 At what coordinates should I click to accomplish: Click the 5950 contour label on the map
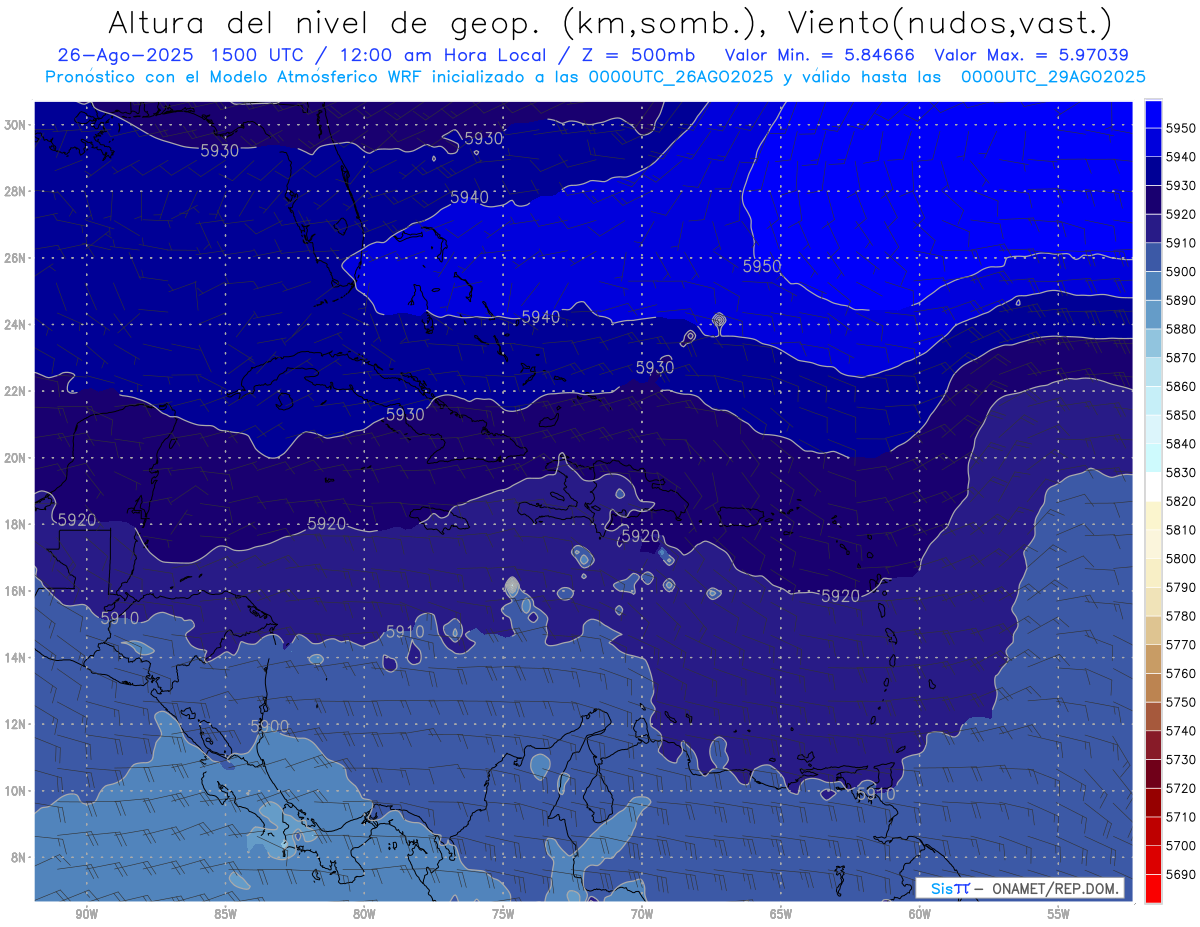click(762, 266)
